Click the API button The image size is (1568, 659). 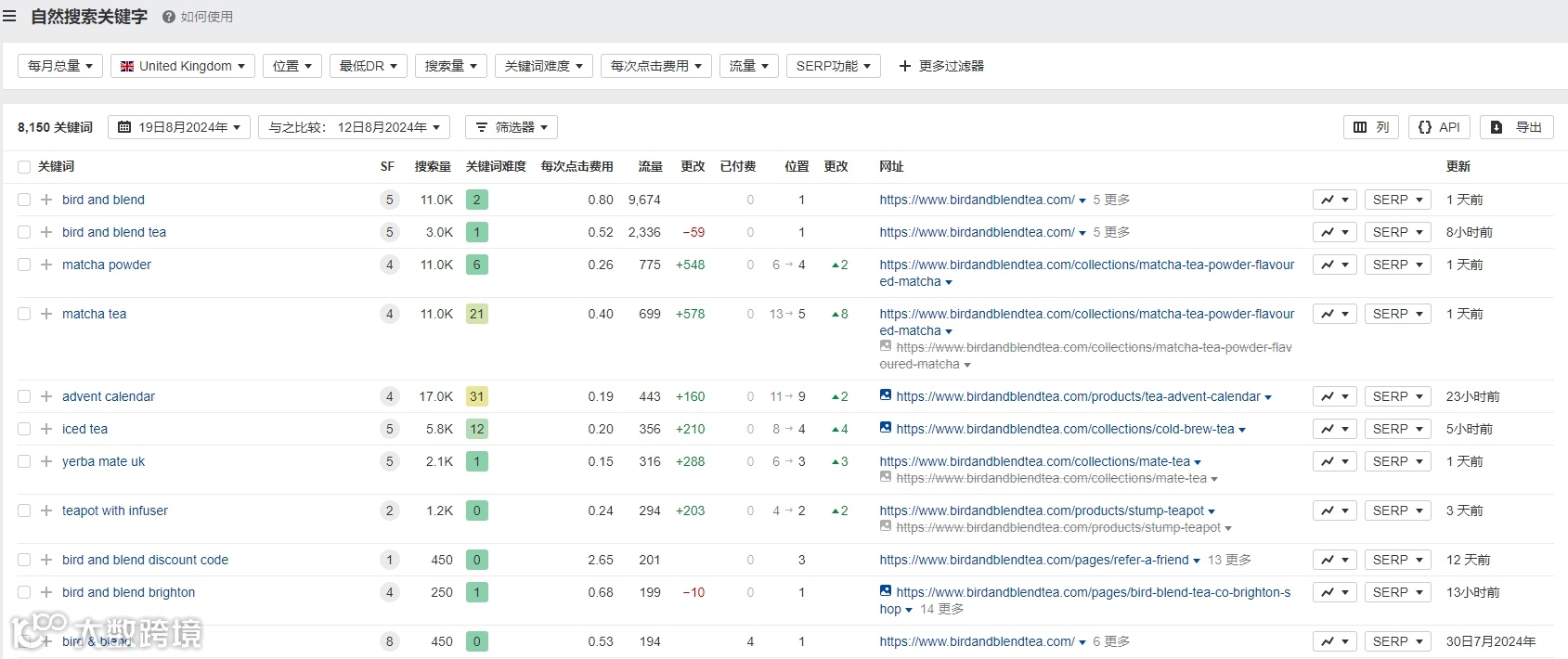[x=1439, y=127]
